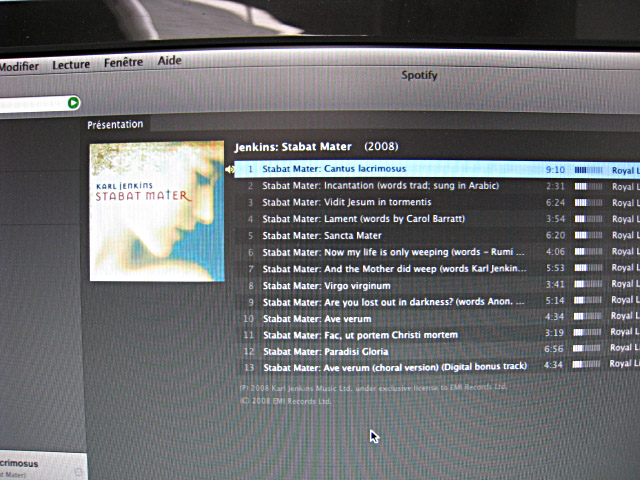Screen dimensions: 640x480
Task: Click popularity bar of track 1 Cantus lacrimosus
Action: (x=588, y=170)
